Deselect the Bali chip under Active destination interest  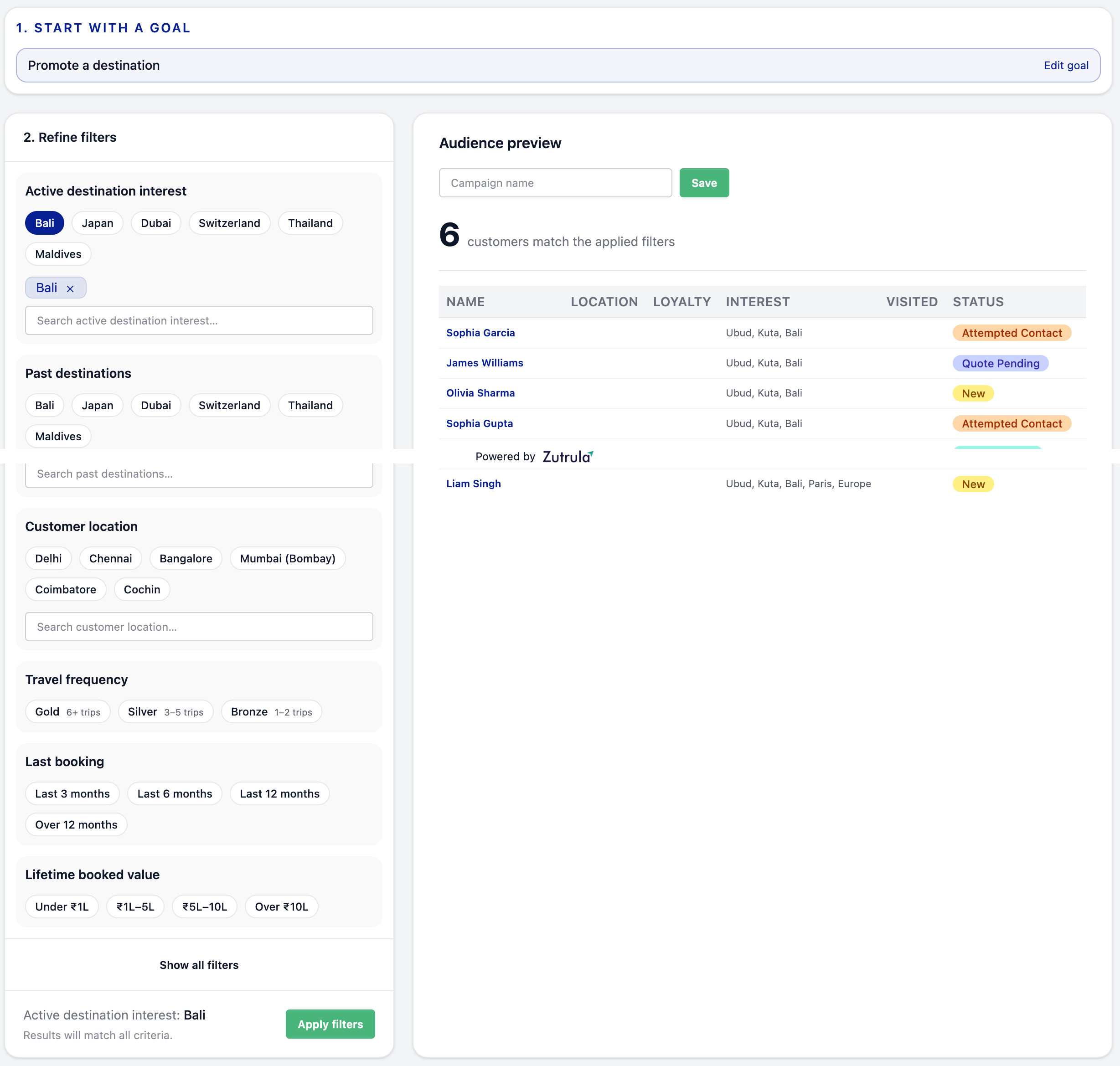(x=44, y=223)
